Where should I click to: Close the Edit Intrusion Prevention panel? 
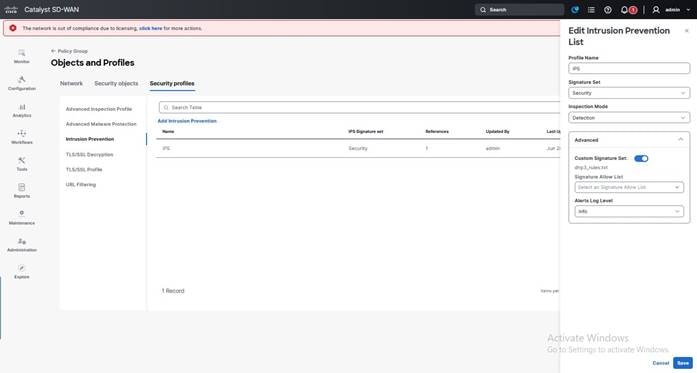(686, 31)
